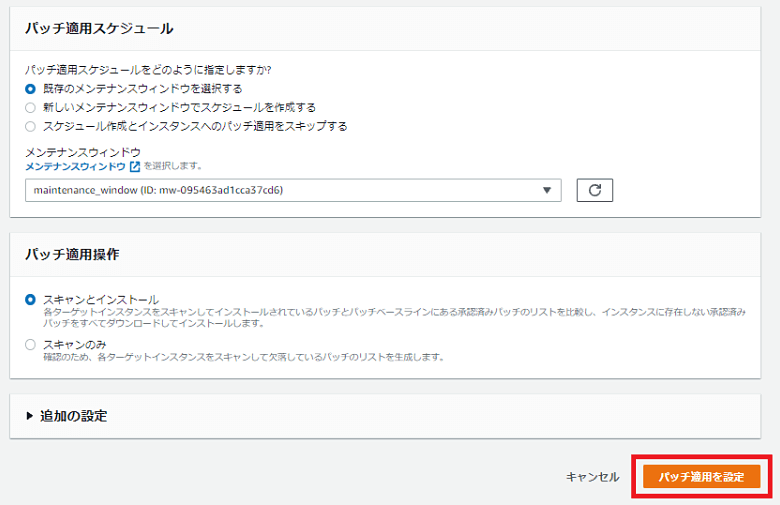Choose the create schedule in new maintenance window option
The width and height of the screenshot is (780, 505).
pyautogui.click(x=30, y=107)
